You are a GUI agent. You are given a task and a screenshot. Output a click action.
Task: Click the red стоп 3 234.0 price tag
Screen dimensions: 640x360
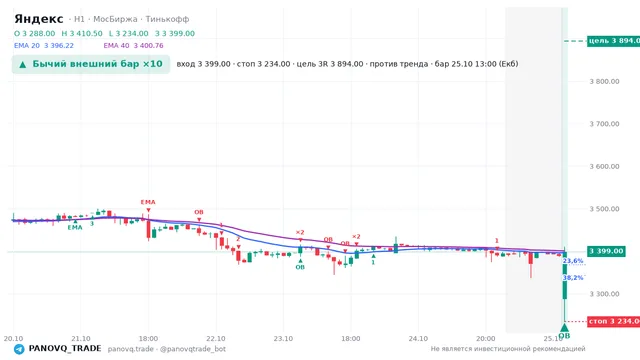point(613,321)
